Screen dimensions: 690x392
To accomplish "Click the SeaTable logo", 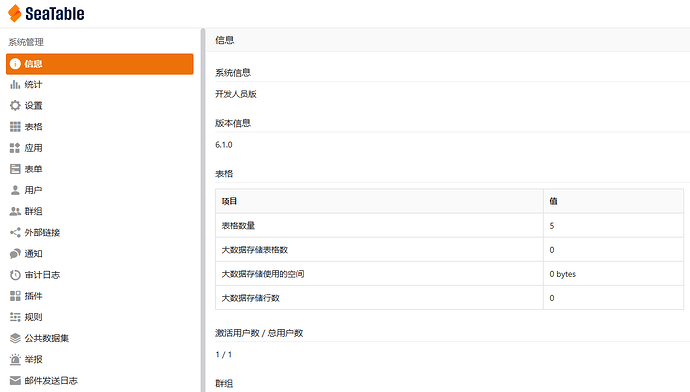I will click(46, 13).
